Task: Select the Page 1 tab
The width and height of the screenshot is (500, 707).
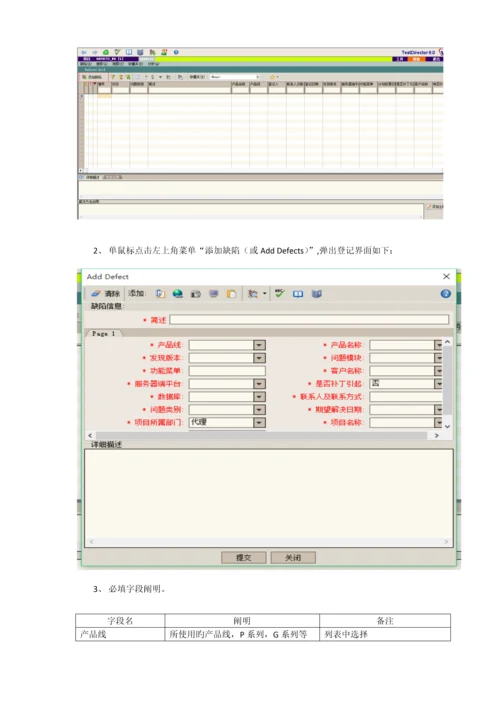Action: pyautogui.click(x=104, y=334)
